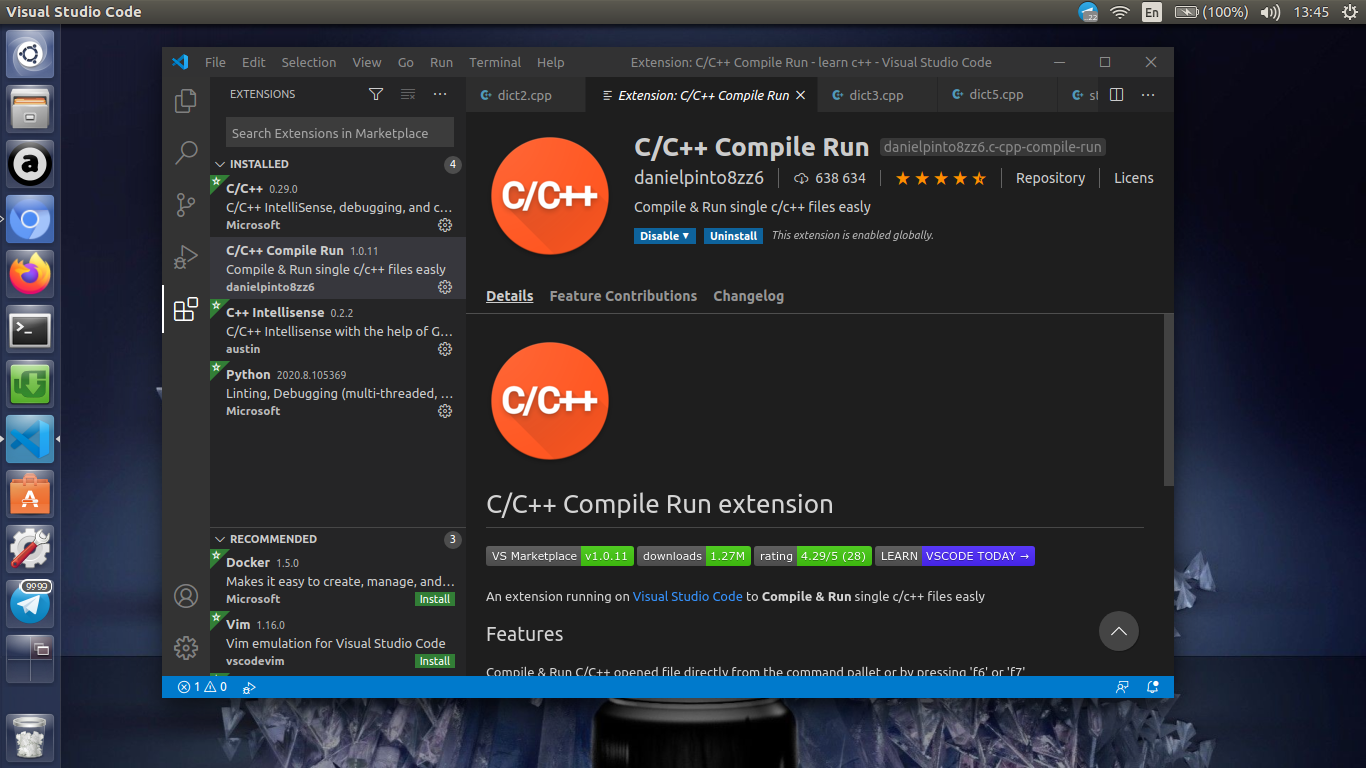Click the scroll-to-top arrow button
Viewport: 1366px width, 768px height.
click(1119, 631)
